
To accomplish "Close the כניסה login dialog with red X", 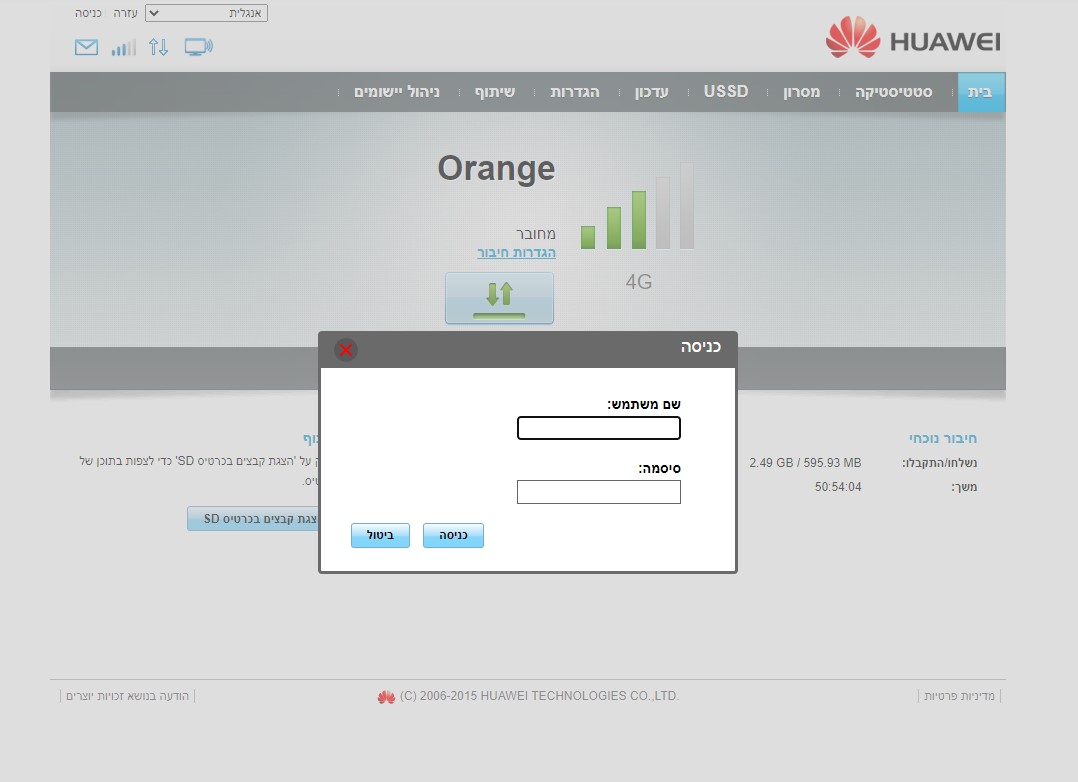I will coord(345,350).
